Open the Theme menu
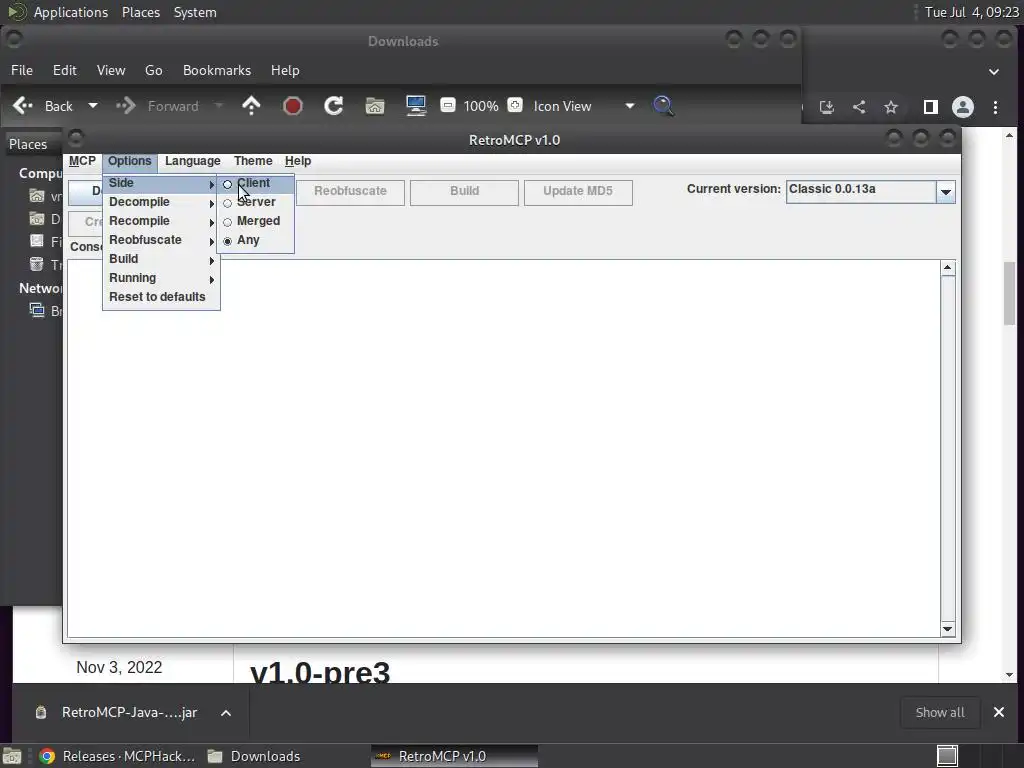 click(x=253, y=161)
